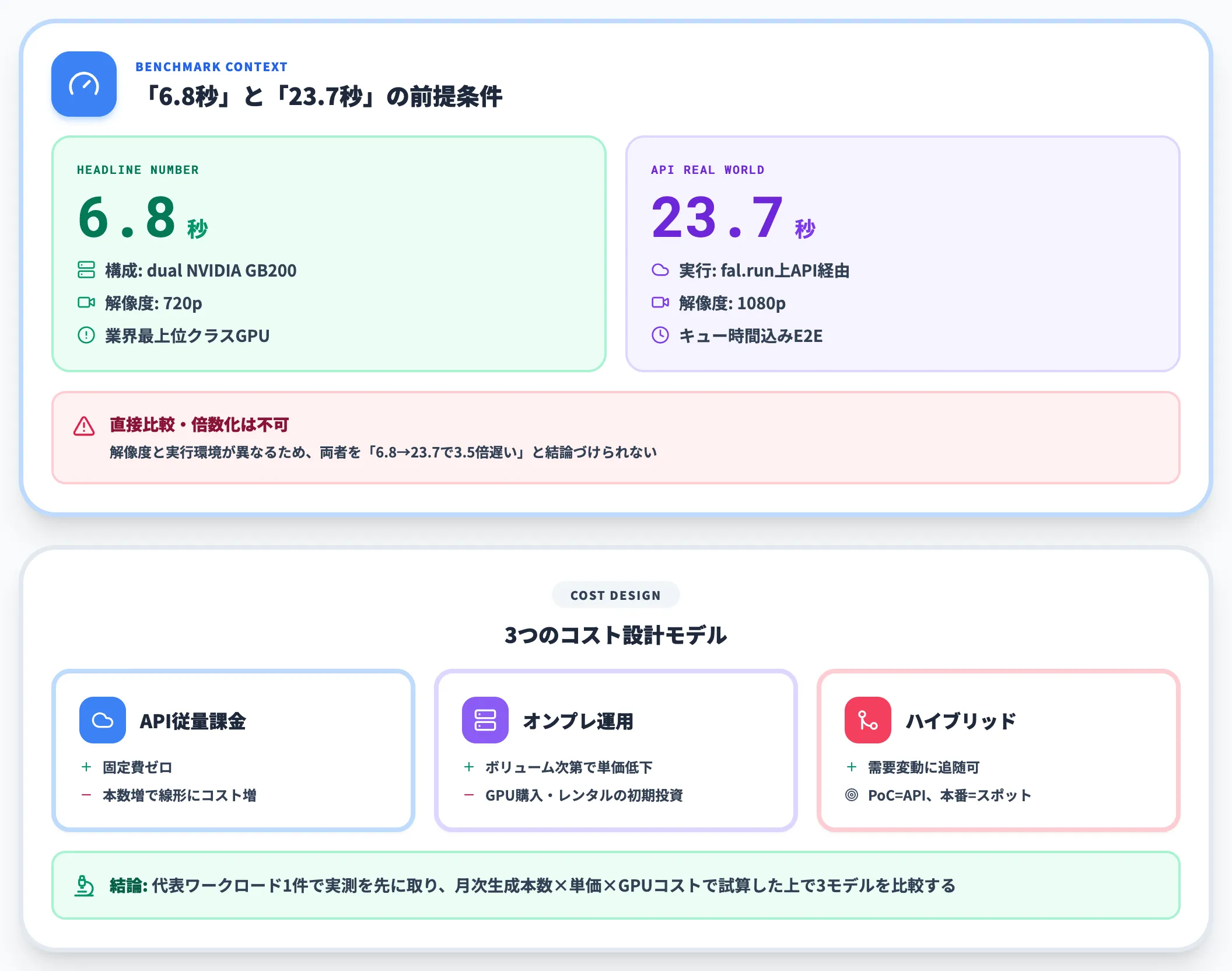Click the minus icon beside GPU購入・レンタルの初期投資

pos(469,795)
